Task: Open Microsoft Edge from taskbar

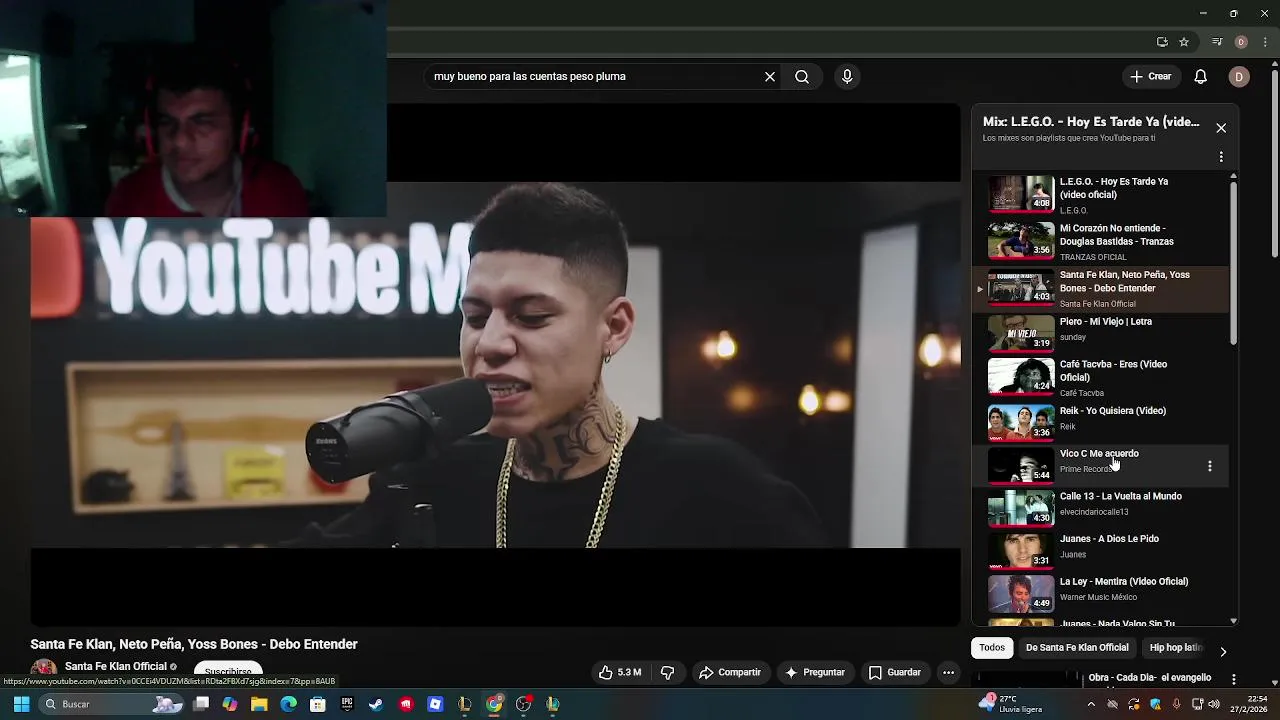Action: pyautogui.click(x=289, y=704)
